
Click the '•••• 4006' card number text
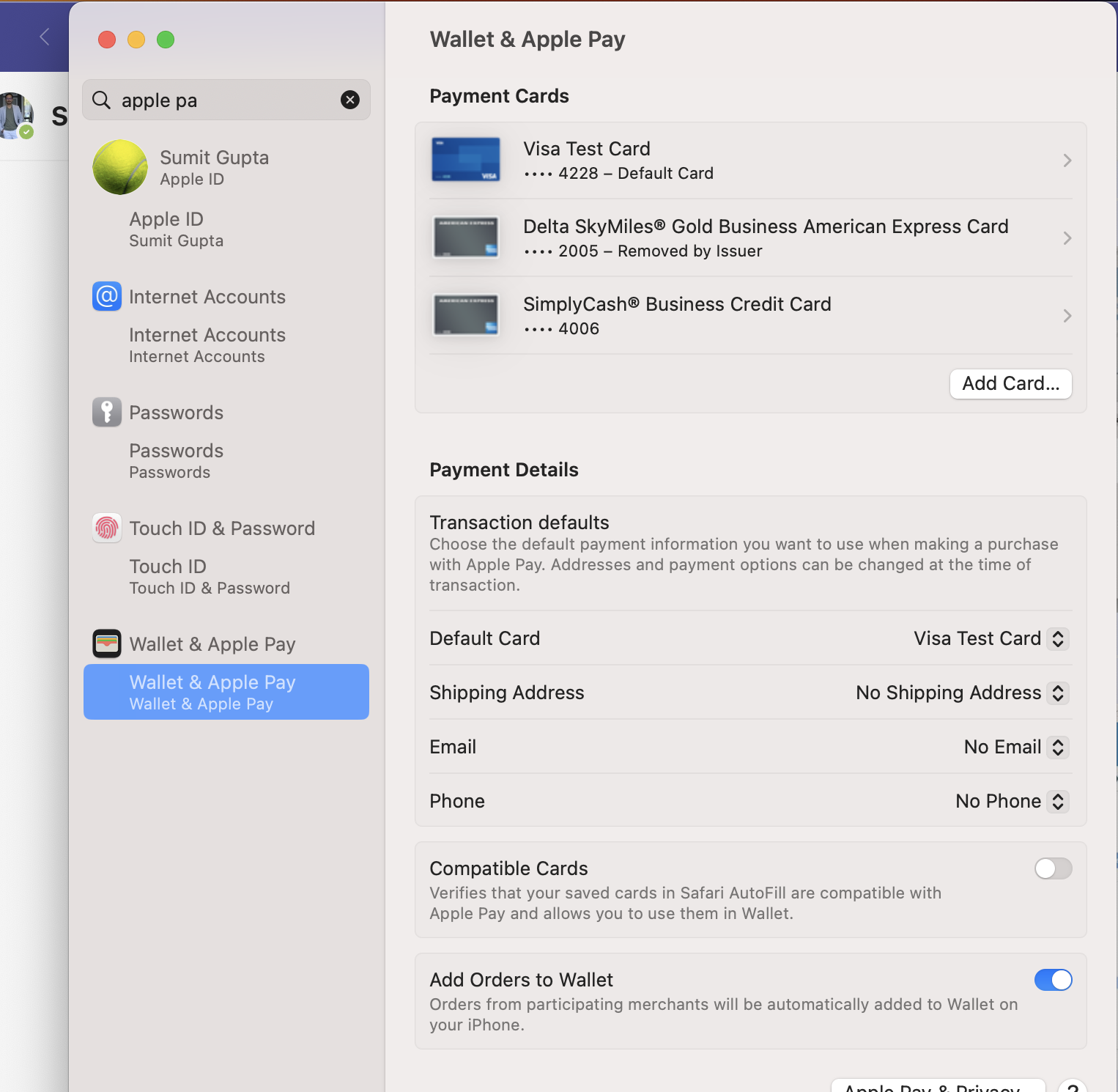click(562, 329)
